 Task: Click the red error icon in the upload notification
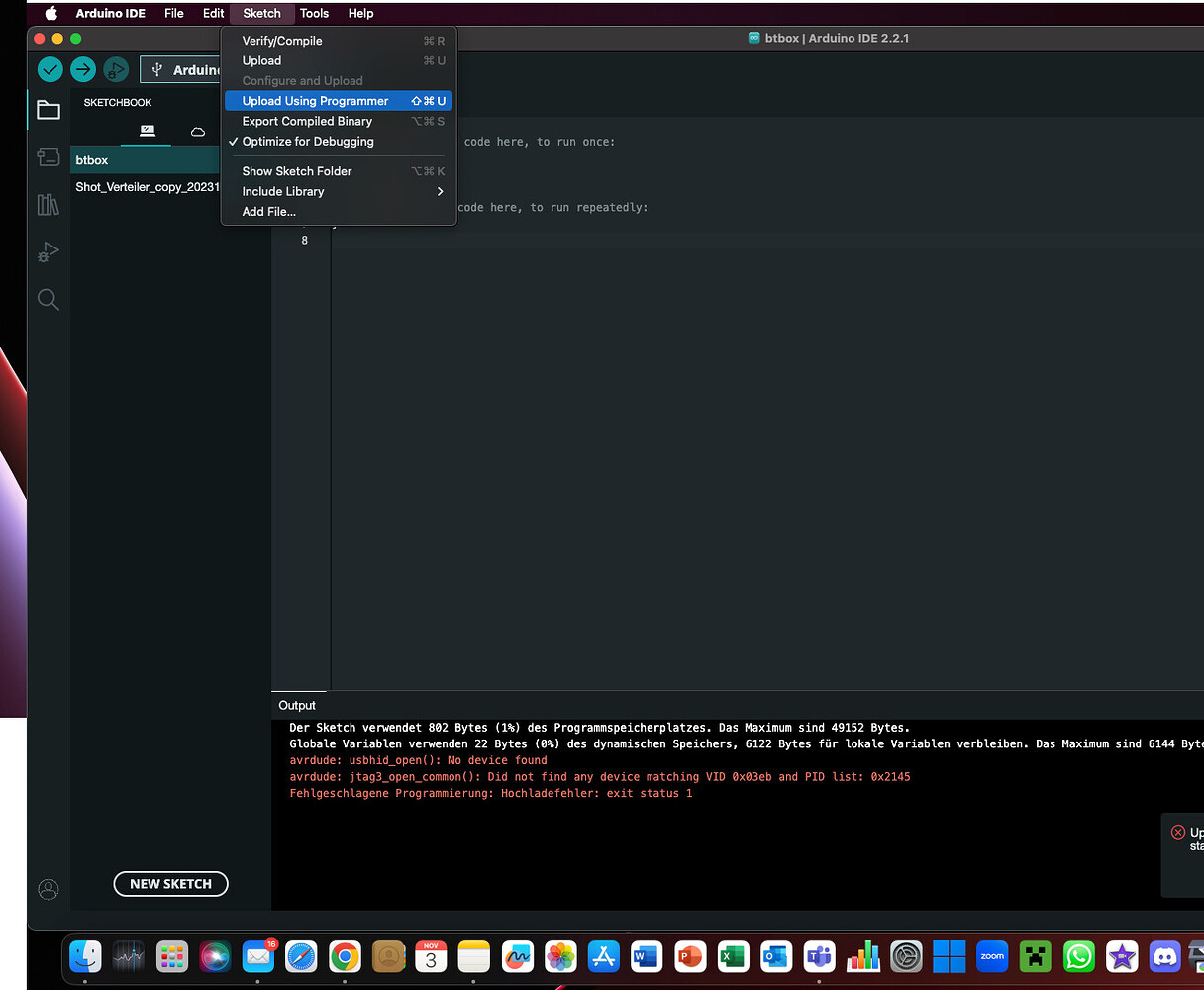click(x=1178, y=832)
